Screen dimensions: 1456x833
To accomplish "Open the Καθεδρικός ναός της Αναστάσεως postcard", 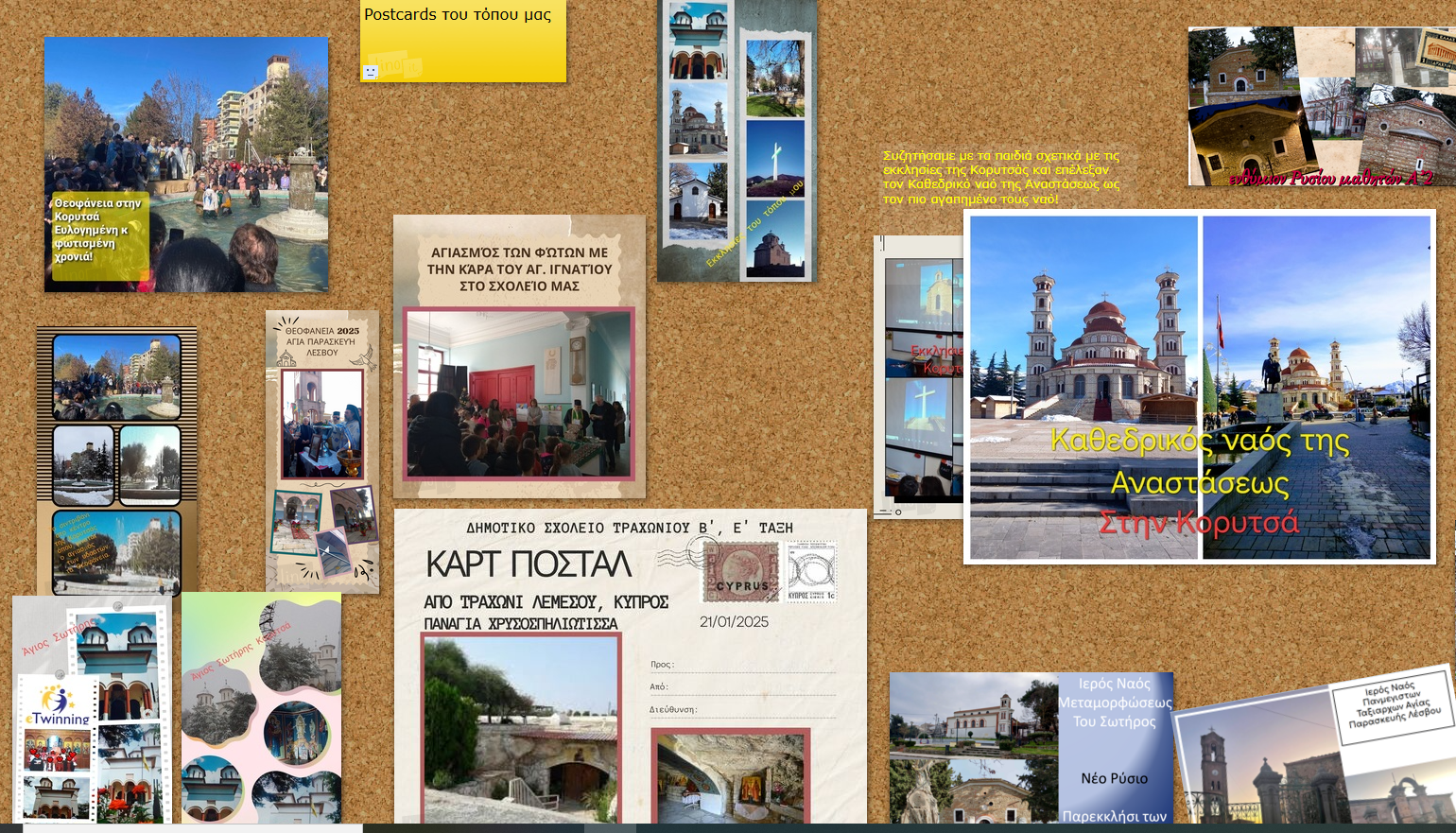I will [1199, 387].
